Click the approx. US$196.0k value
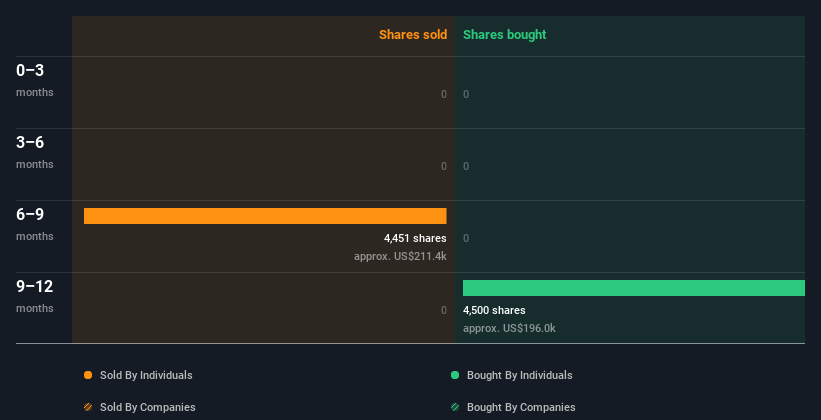Viewport: 821px width, 420px height. coord(509,328)
